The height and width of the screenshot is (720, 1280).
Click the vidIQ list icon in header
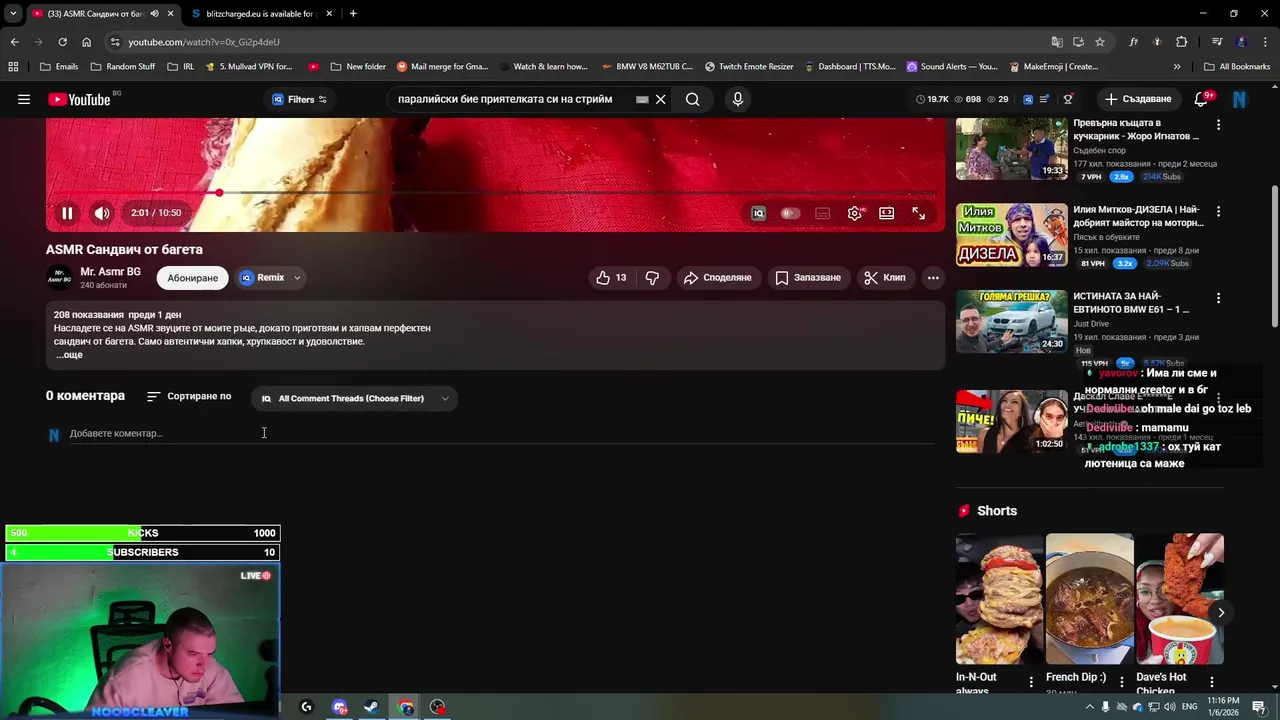pos(1044,99)
